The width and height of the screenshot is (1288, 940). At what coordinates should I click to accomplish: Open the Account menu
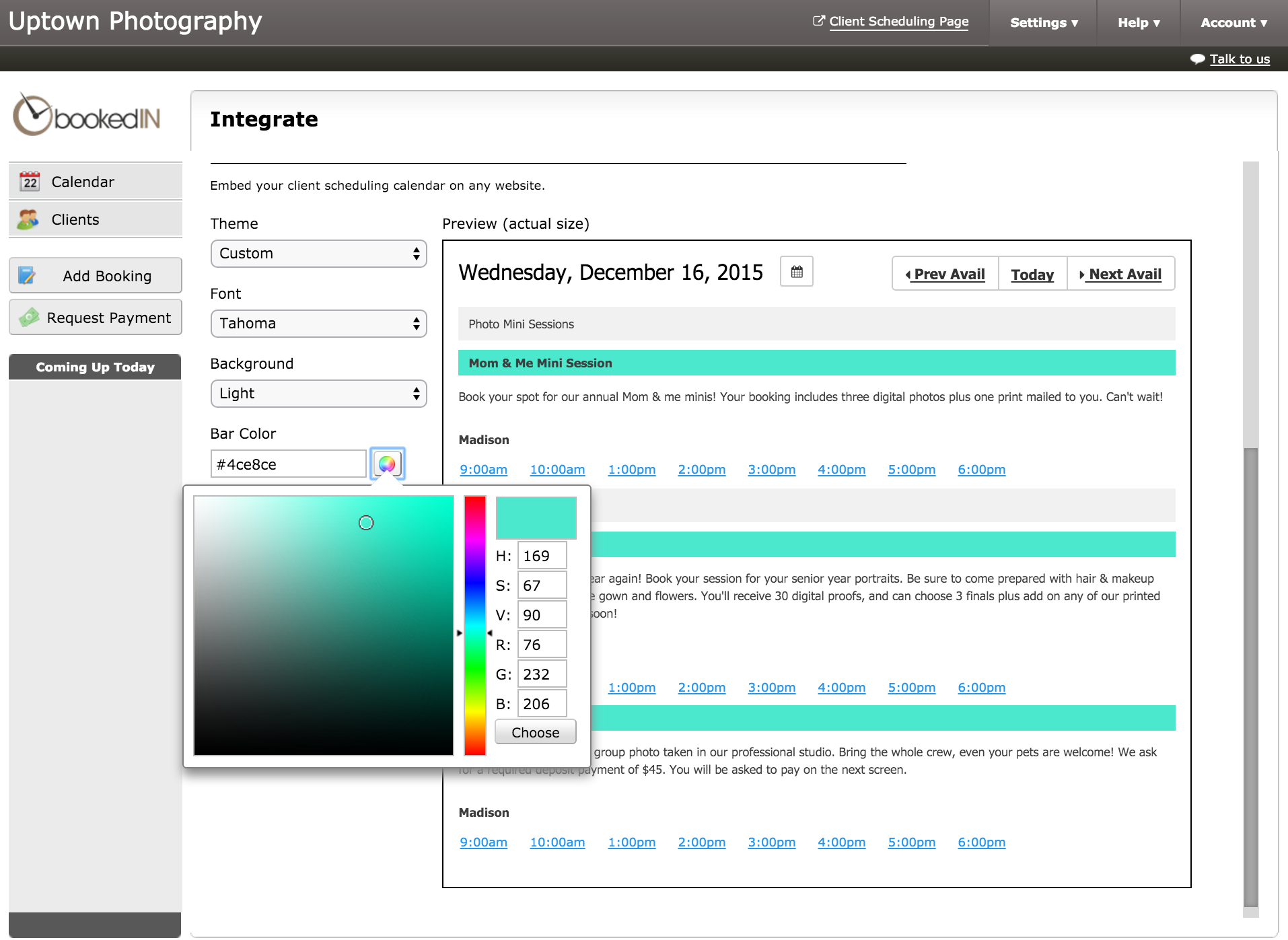pos(1233,23)
